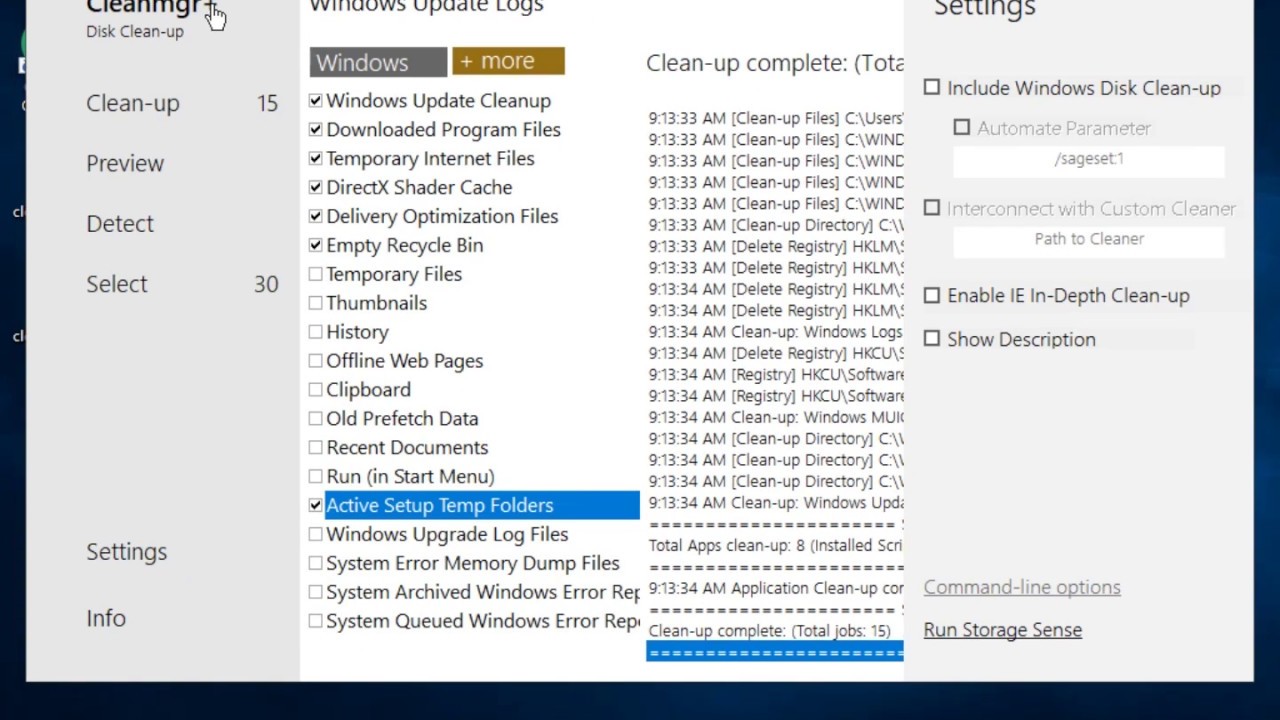Enable the Temporary Files checkbox
The height and width of the screenshot is (720, 1280).
coord(316,274)
